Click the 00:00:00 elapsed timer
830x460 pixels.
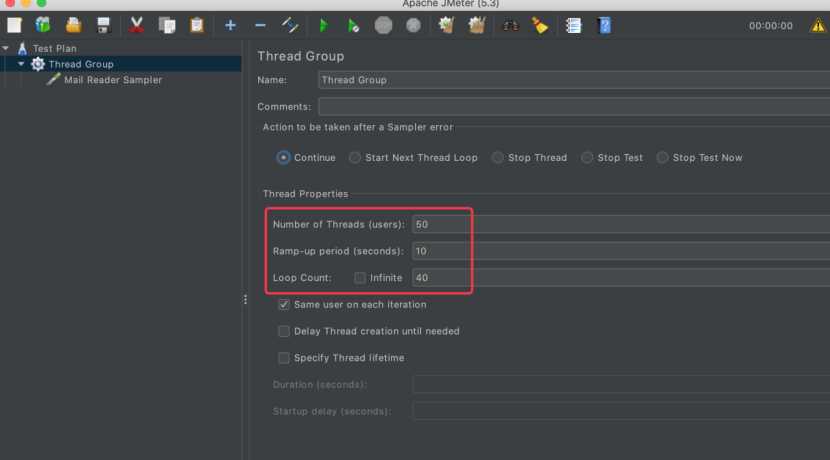(771, 26)
